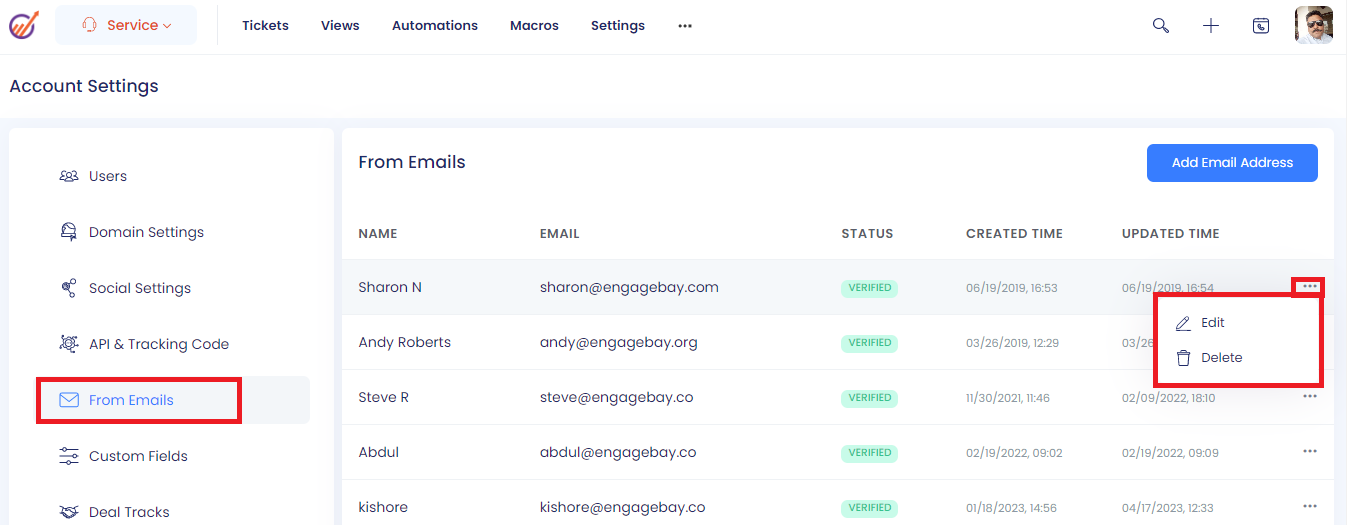Screen dimensions: 1350x525
Task: Click the name Steve R
Action: click(384, 397)
